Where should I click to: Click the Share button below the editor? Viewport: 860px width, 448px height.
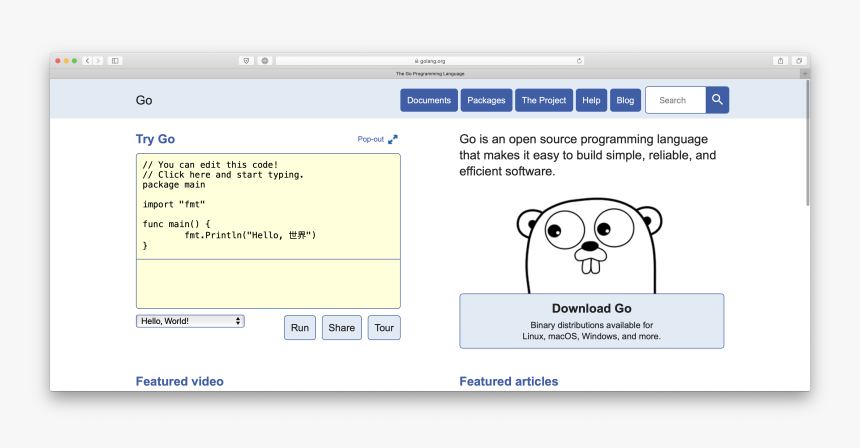342,328
